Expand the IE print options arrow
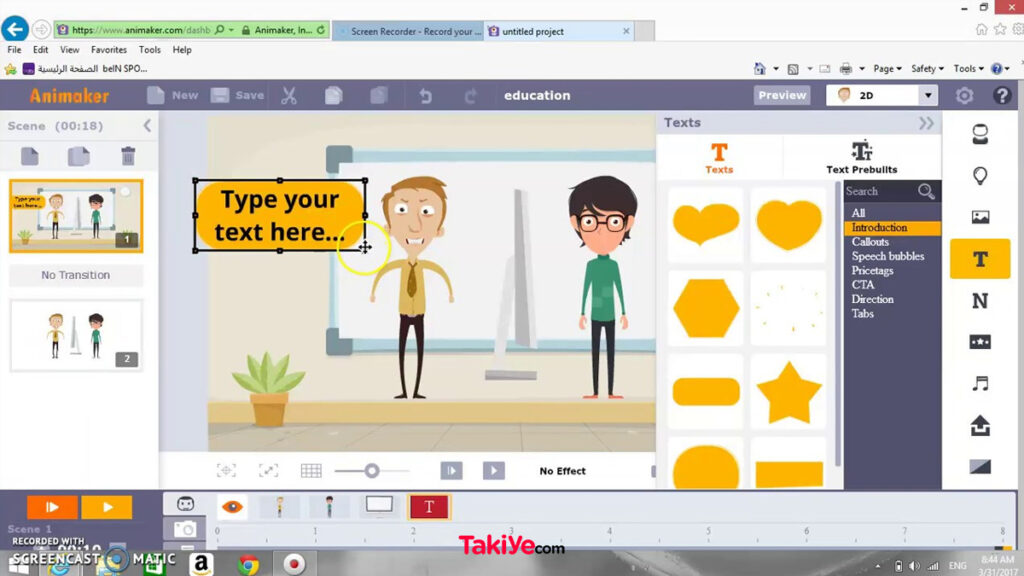The width and height of the screenshot is (1024, 576). tap(861, 69)
